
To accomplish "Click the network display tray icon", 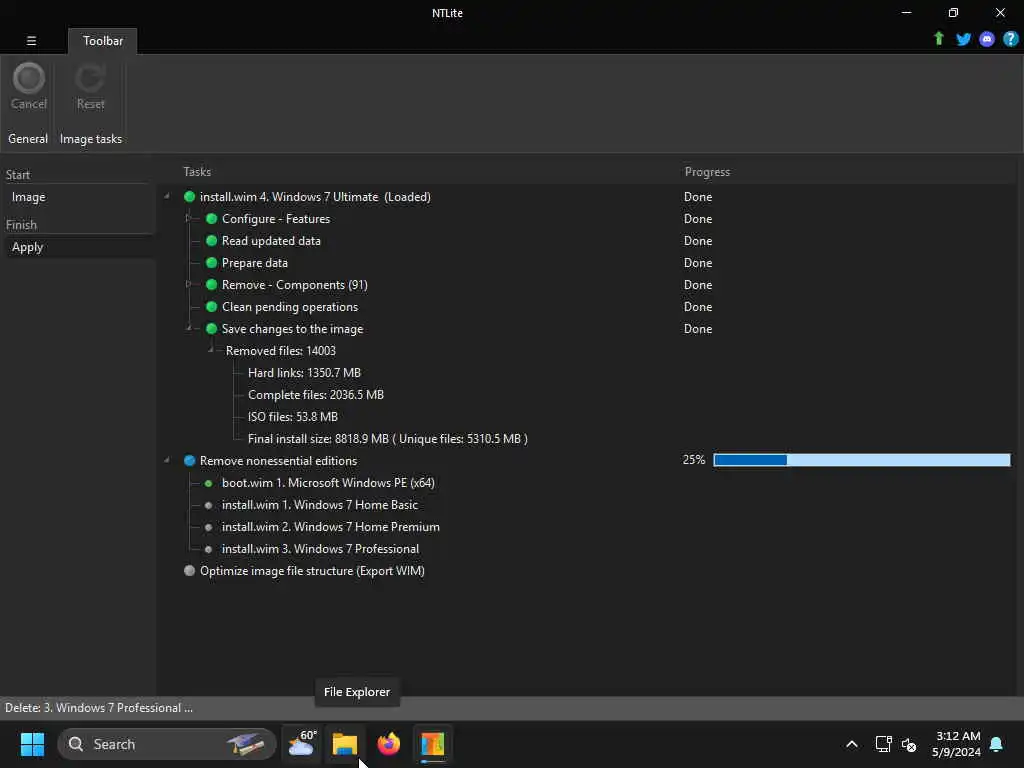I will 883,744.
